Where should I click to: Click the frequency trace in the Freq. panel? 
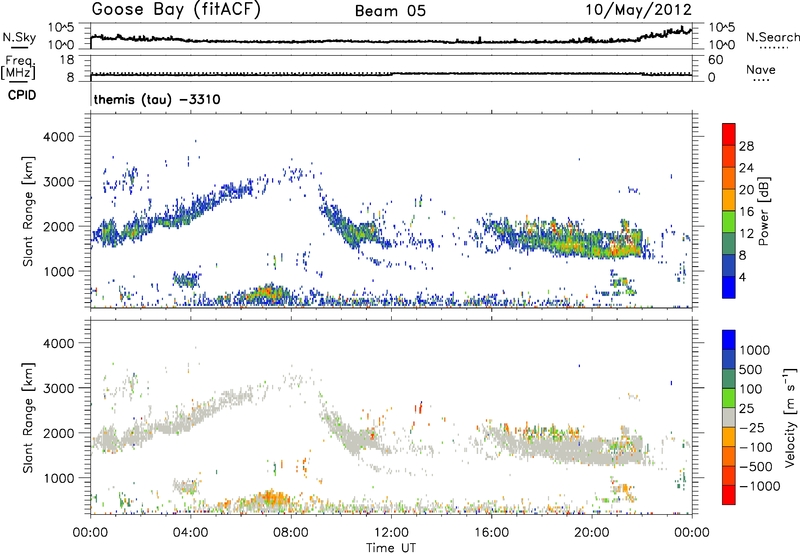(391, 74)
